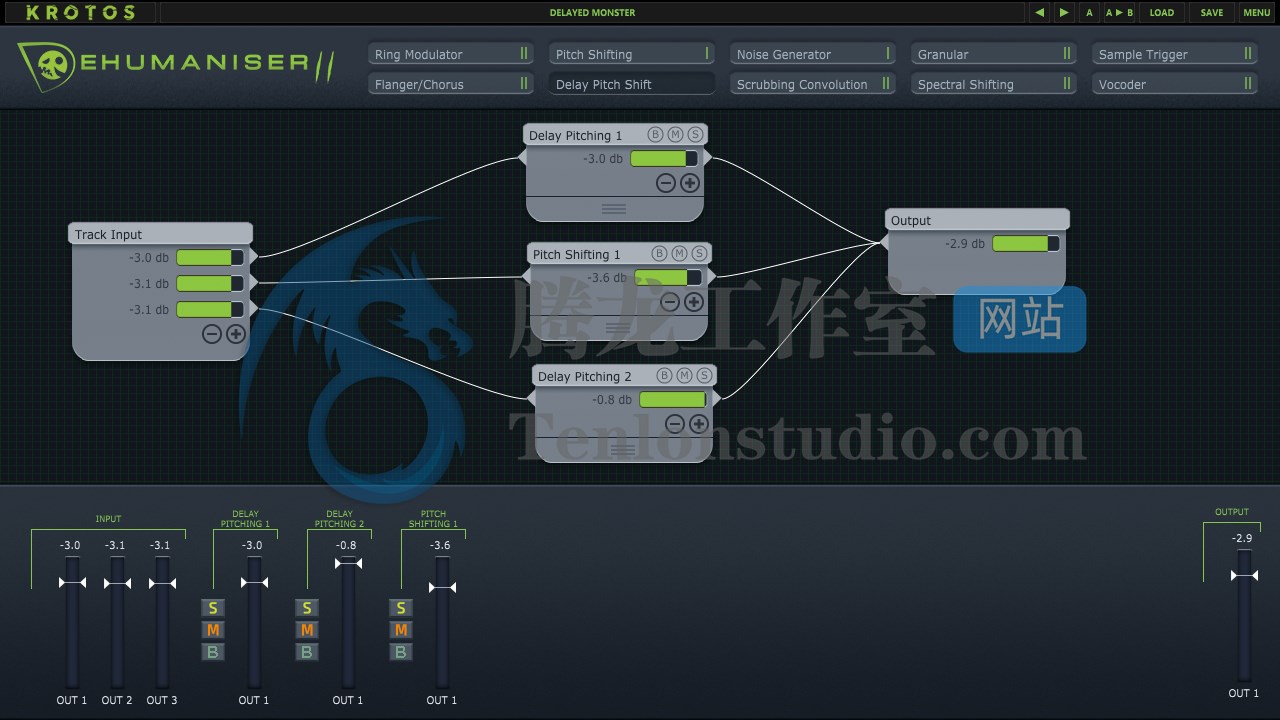Bypass the Pitch Shifting 1 mixer channel
This screenshot has height=720, width=1280.
click(x=401, y=652)
